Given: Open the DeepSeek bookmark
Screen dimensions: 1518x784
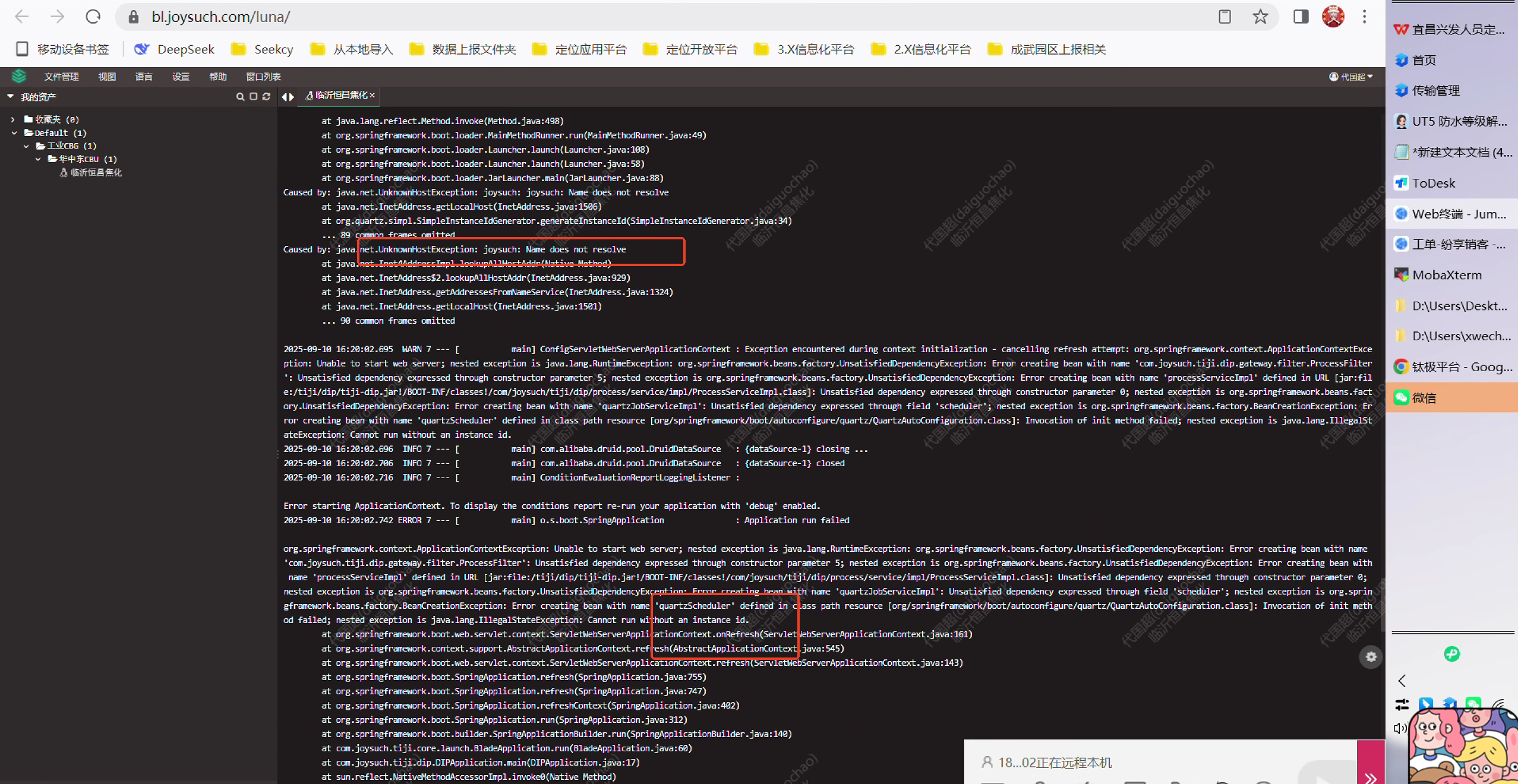Looking at the screenshot, I should [x=174, y=49].
